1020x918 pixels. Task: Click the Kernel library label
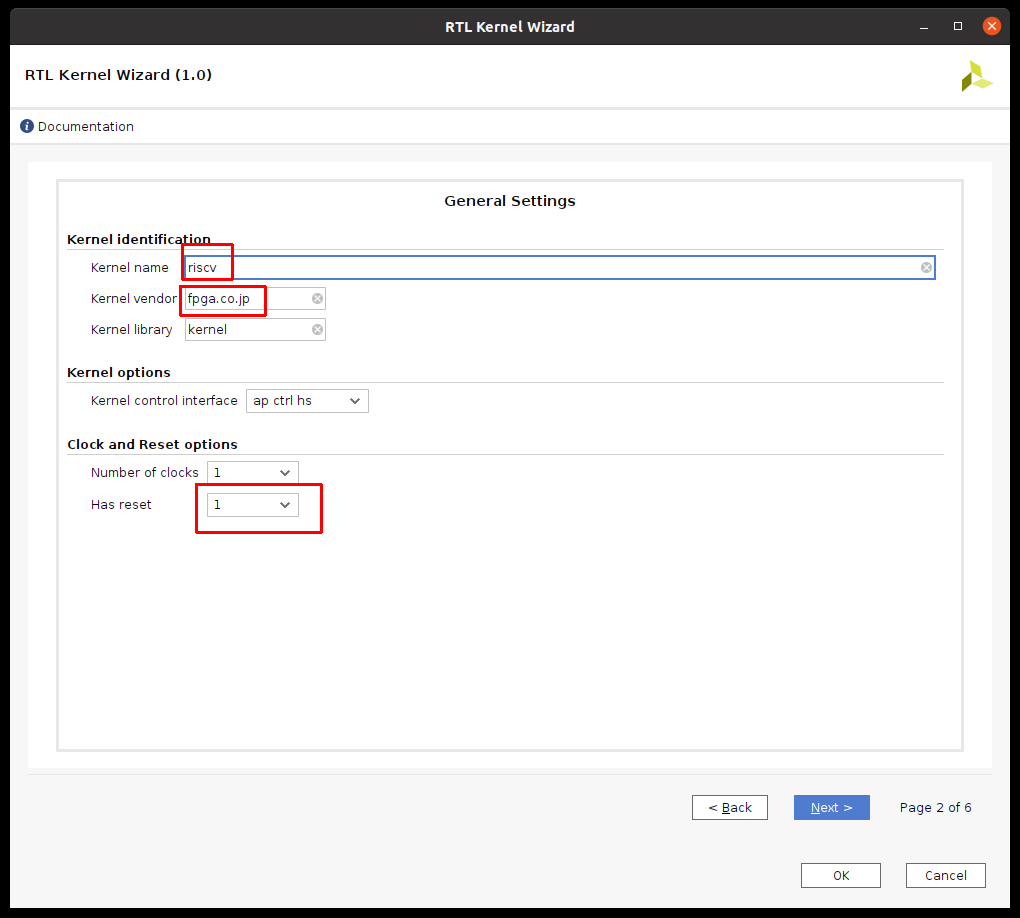(x=131, y=330)
